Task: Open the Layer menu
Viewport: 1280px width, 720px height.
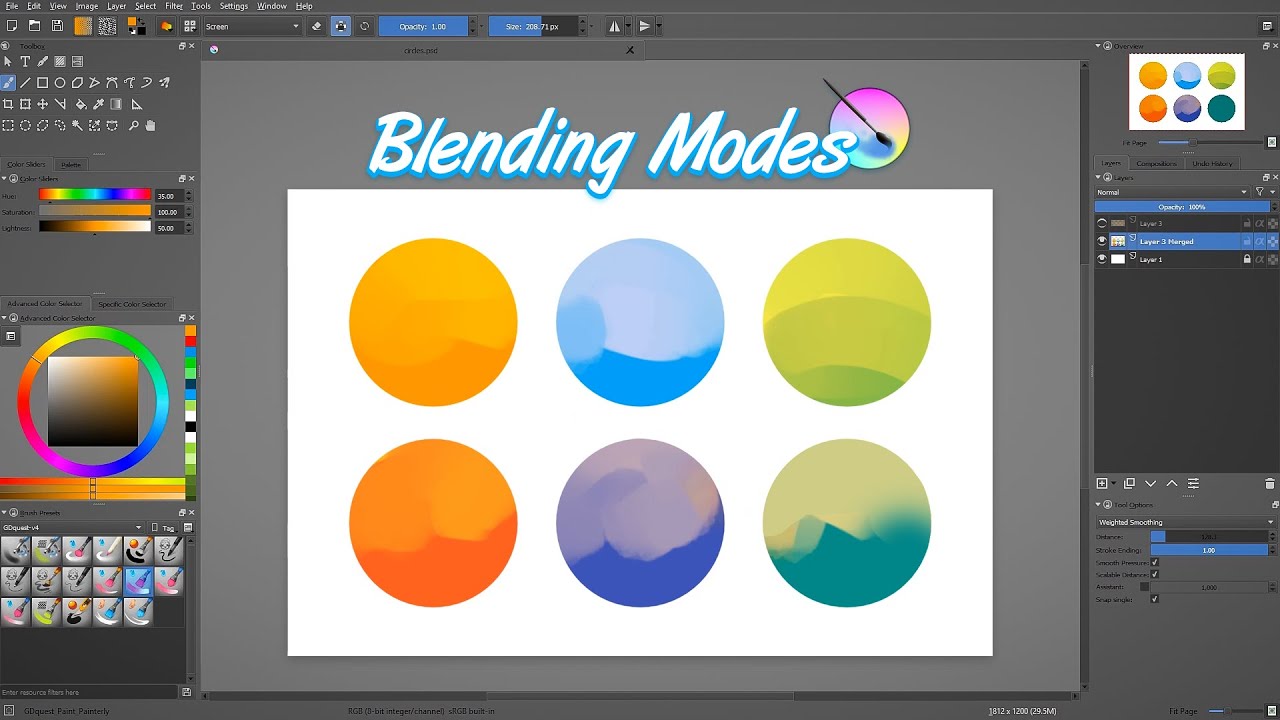Action: (x=117, y=6)
